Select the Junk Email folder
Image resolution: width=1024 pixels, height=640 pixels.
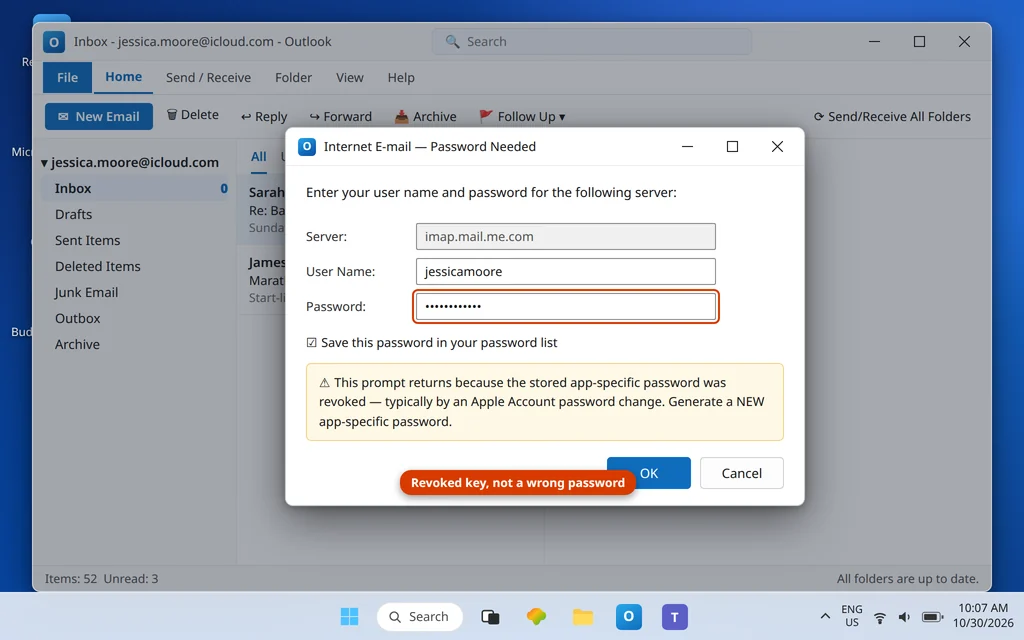138,293
